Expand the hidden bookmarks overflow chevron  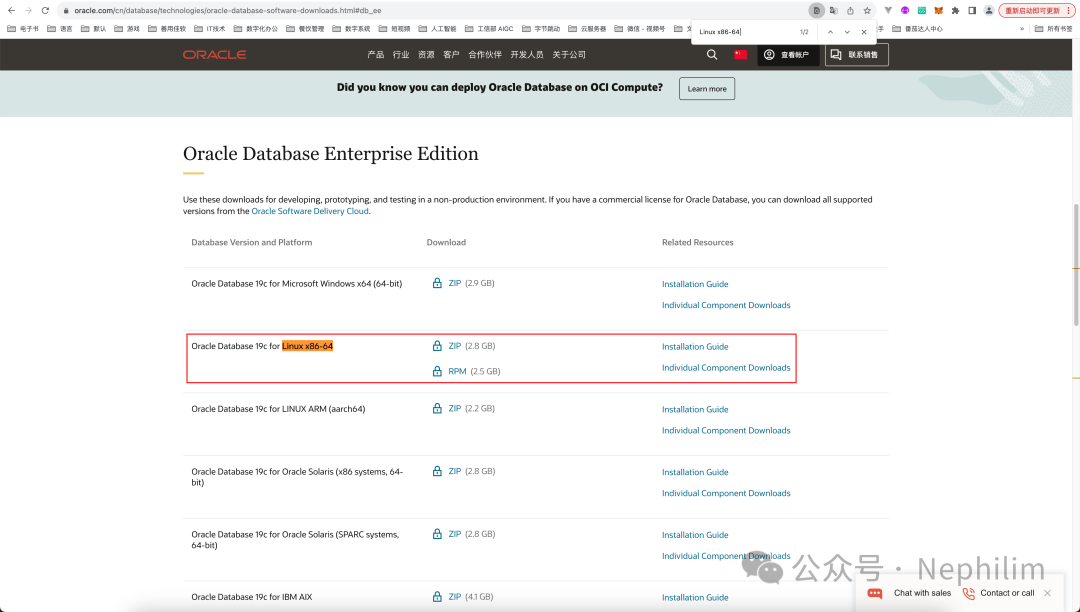[1021, 29]
